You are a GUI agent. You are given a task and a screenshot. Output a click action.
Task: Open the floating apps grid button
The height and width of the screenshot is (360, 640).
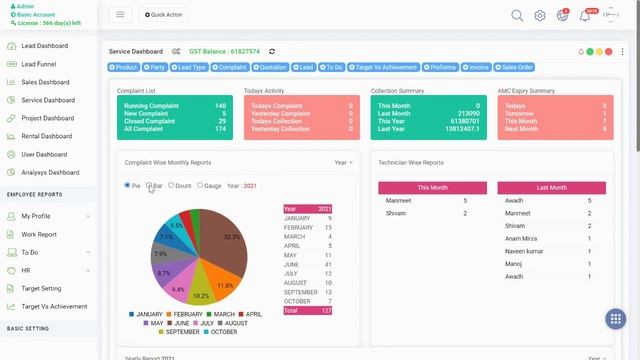[x=616, y=319]
